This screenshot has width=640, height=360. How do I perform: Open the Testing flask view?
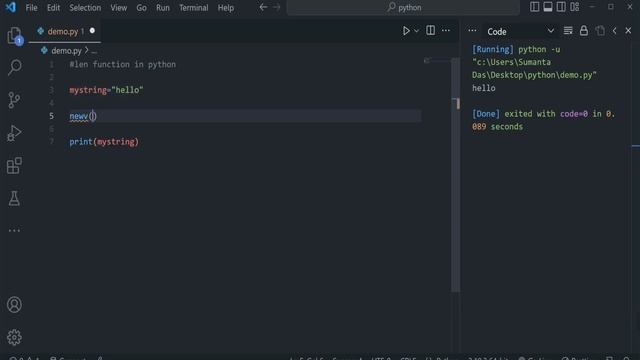14,198
